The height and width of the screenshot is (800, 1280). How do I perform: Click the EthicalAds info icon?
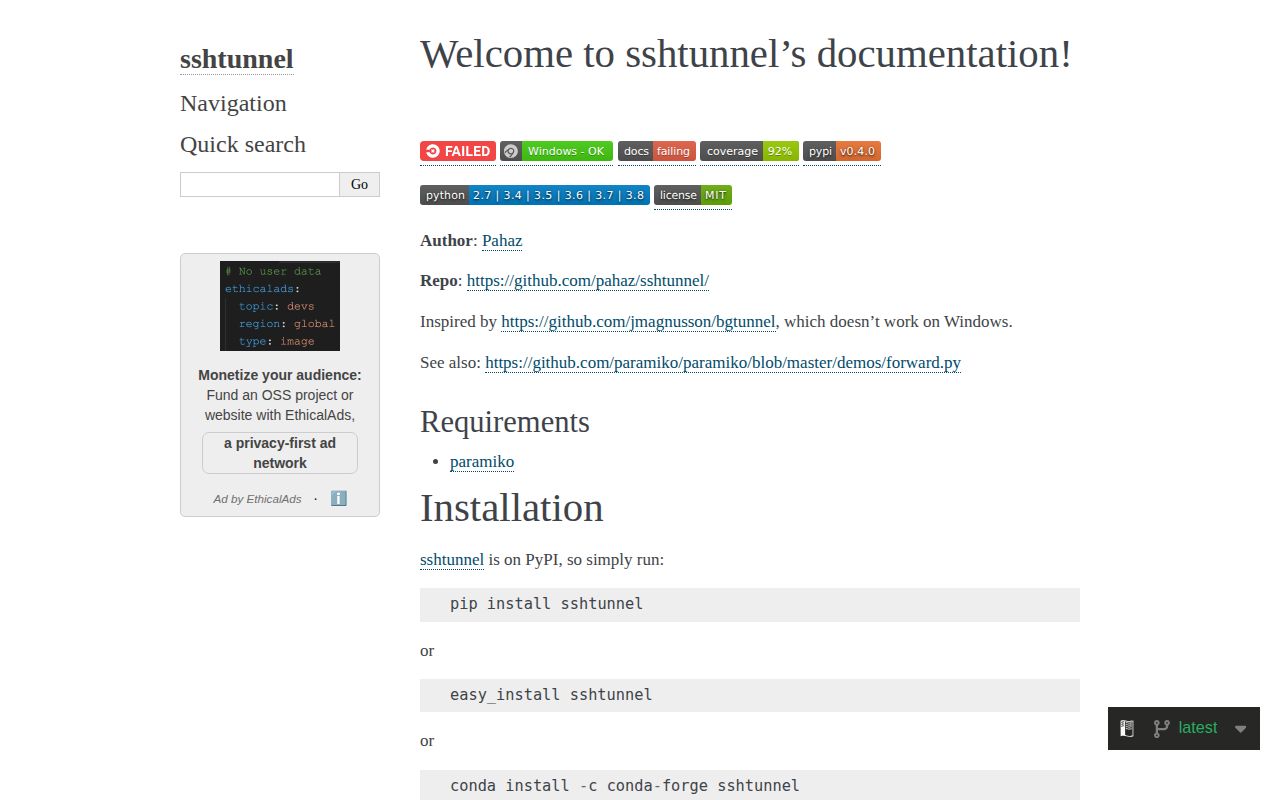[339, 498]
